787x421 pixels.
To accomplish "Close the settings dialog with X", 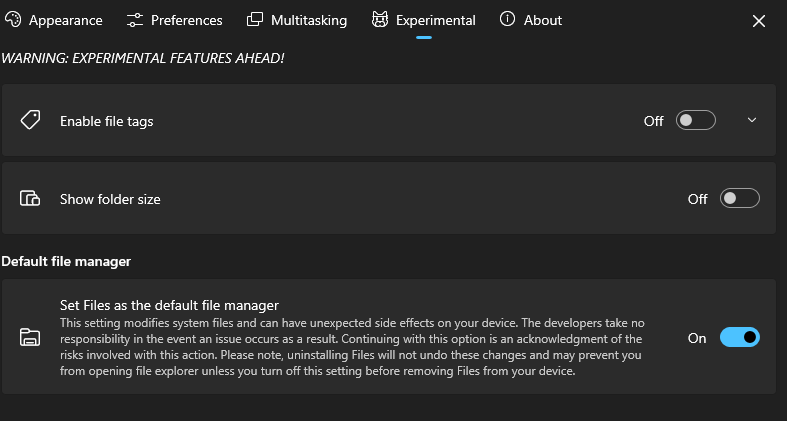I will point(758,20).
